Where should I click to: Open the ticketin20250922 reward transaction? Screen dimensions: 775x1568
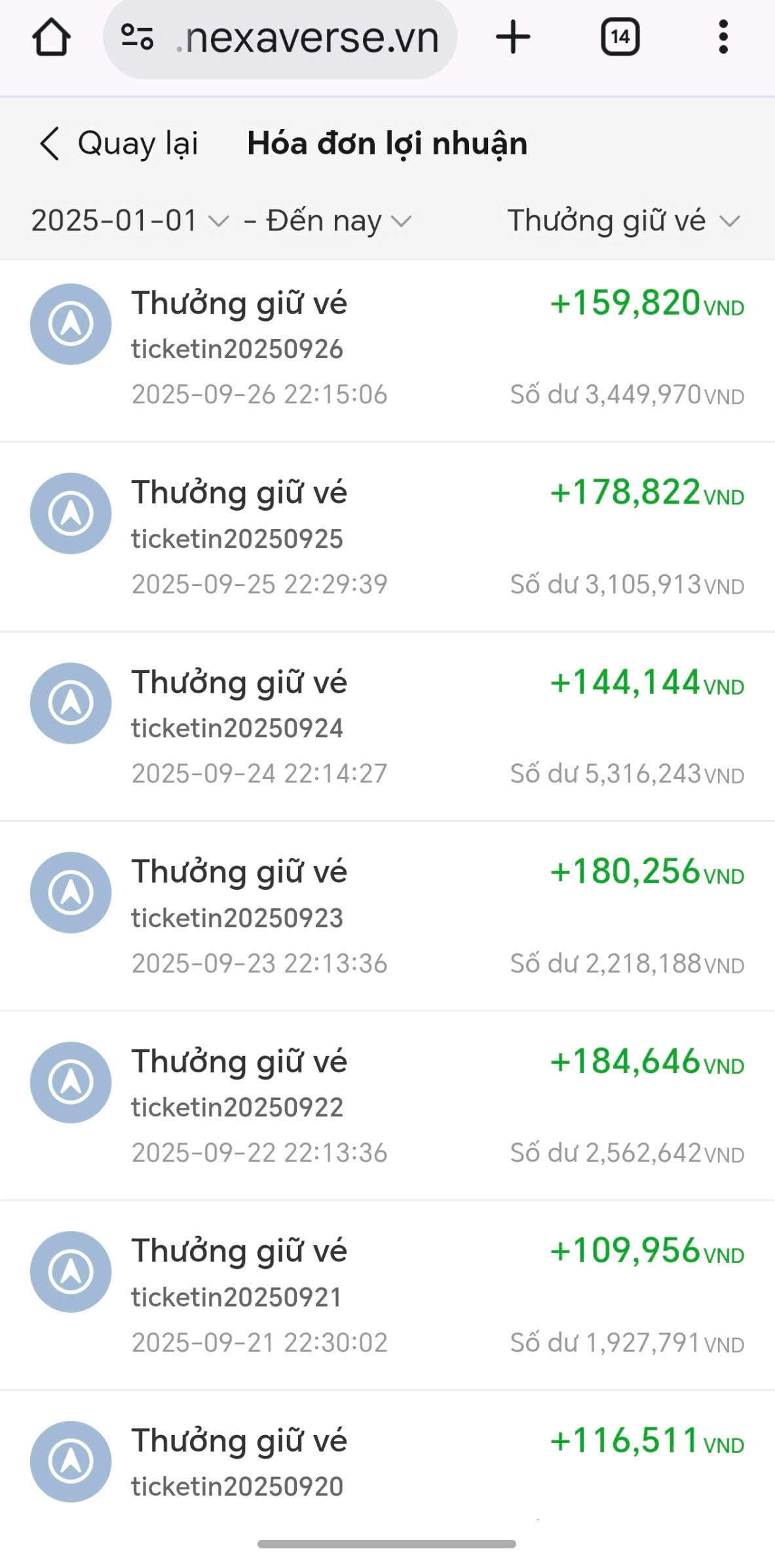pos(387,1105)
